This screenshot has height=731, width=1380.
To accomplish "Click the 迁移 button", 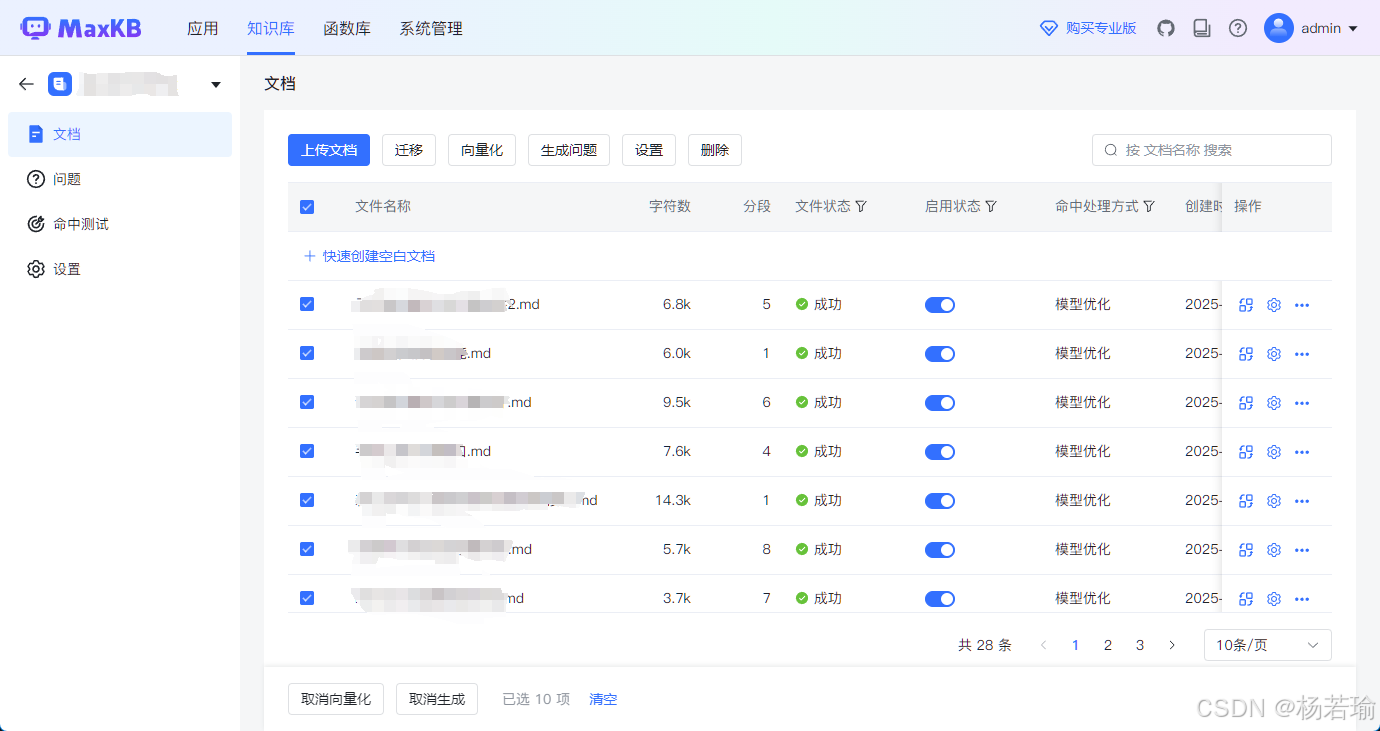I will (409, 150).
